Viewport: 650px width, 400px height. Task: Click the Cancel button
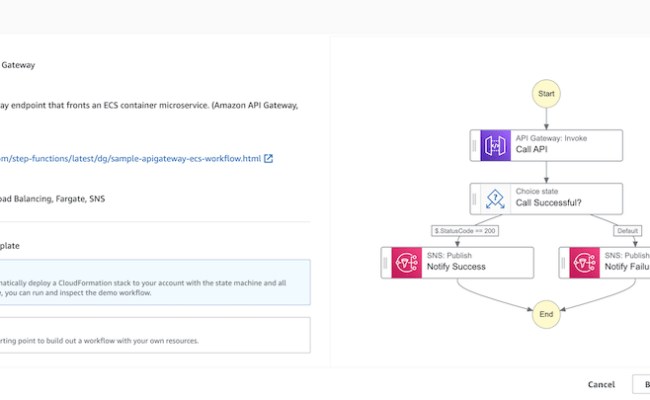(601, 385)
